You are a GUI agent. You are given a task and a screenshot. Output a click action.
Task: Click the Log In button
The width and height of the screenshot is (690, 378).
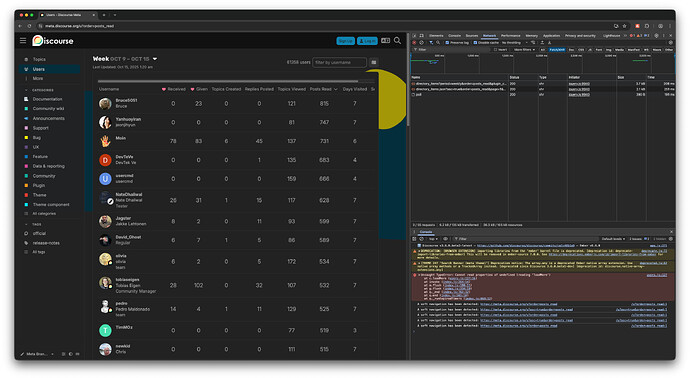367,41
